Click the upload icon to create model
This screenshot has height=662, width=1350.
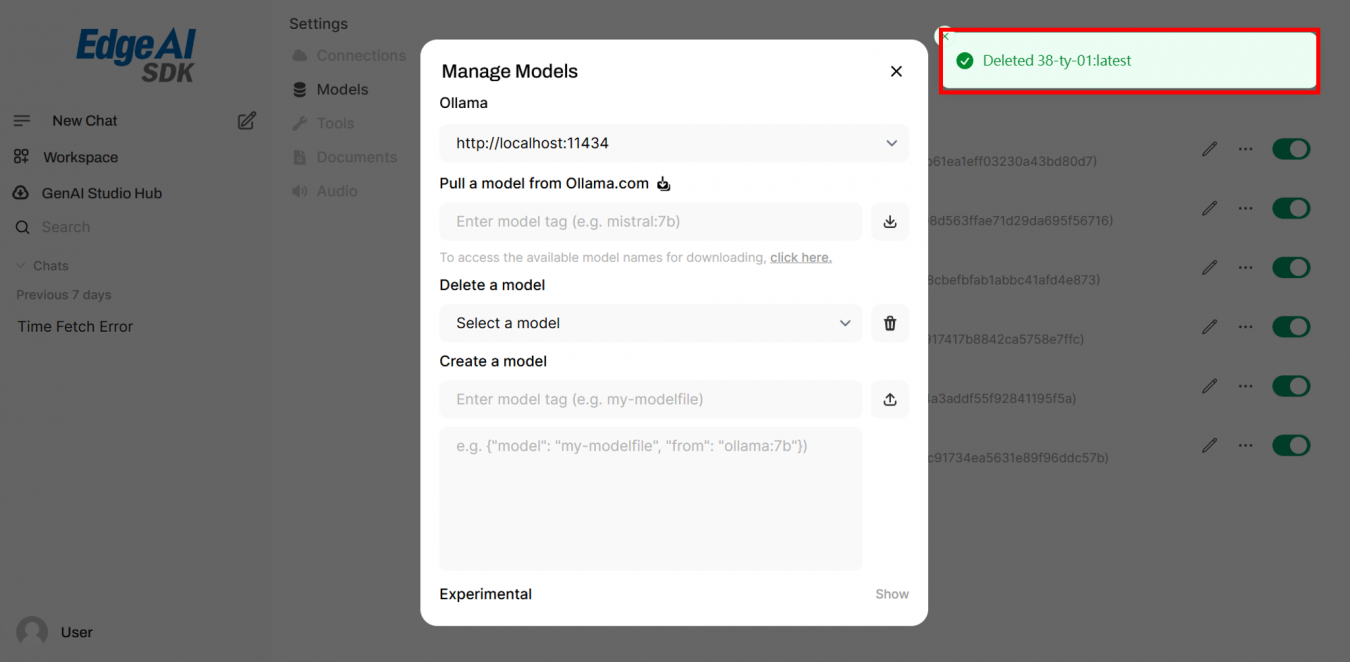click(889, 400)
